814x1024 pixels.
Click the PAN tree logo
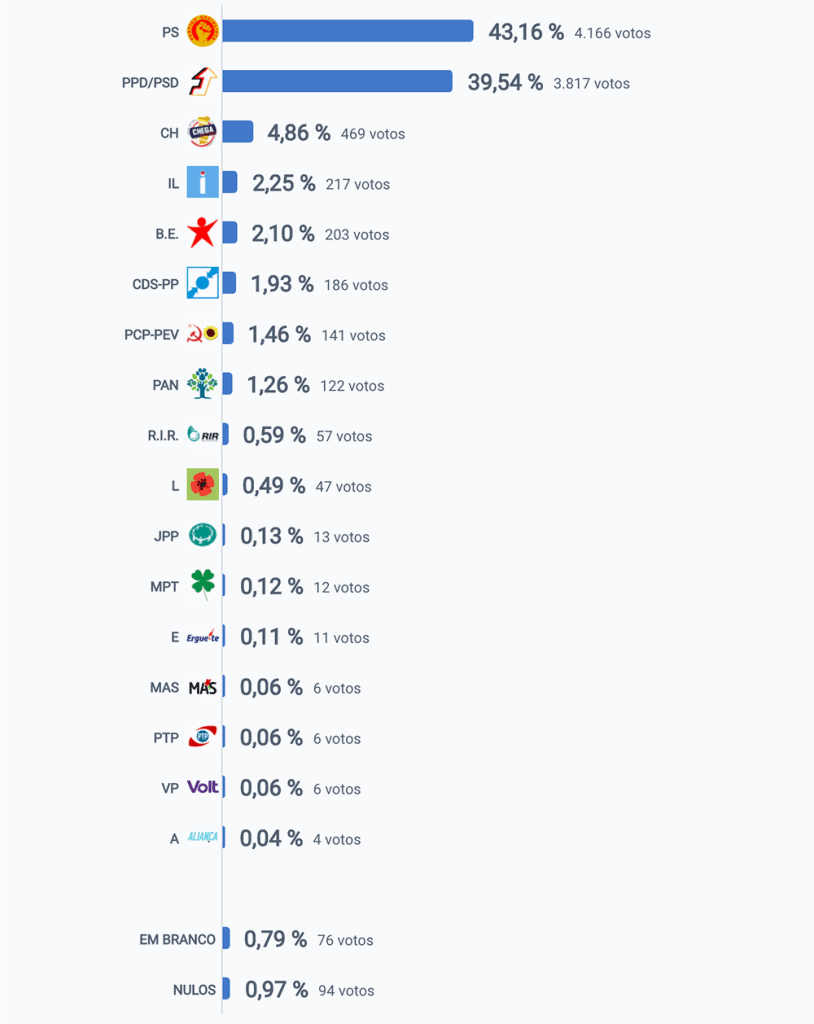[203, 383]
